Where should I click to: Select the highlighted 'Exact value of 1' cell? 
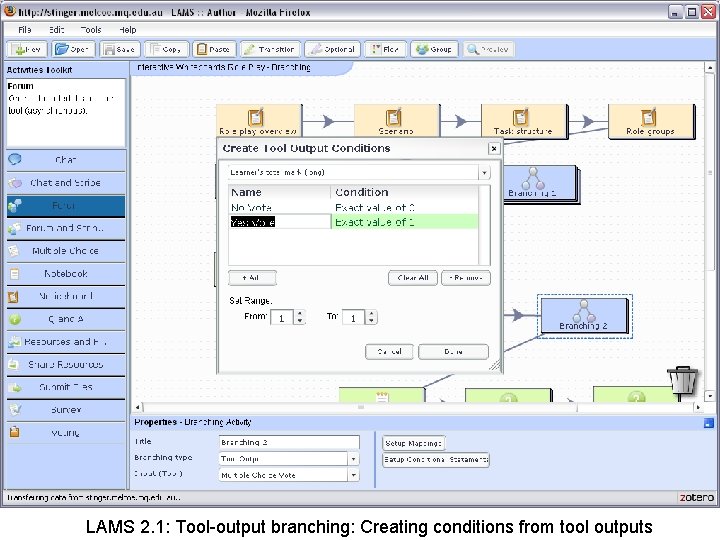(x=405, y=222)
